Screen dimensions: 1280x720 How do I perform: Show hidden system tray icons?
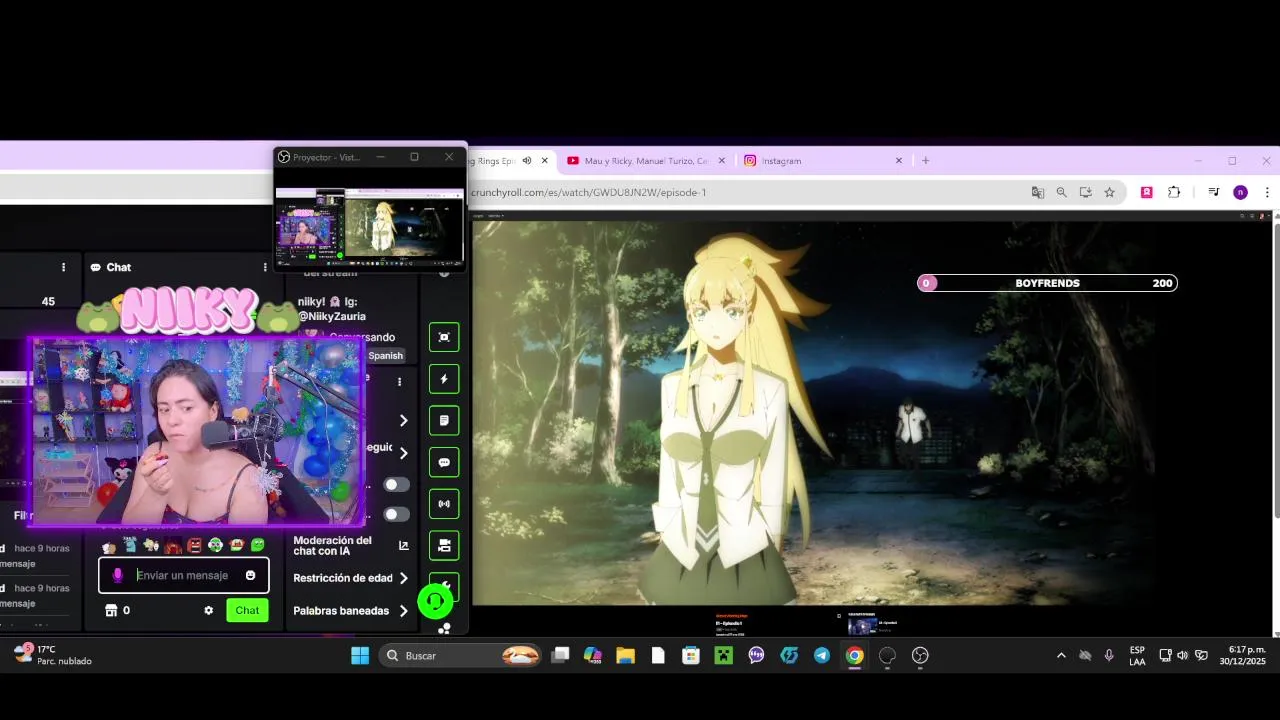click(1061, 655)
